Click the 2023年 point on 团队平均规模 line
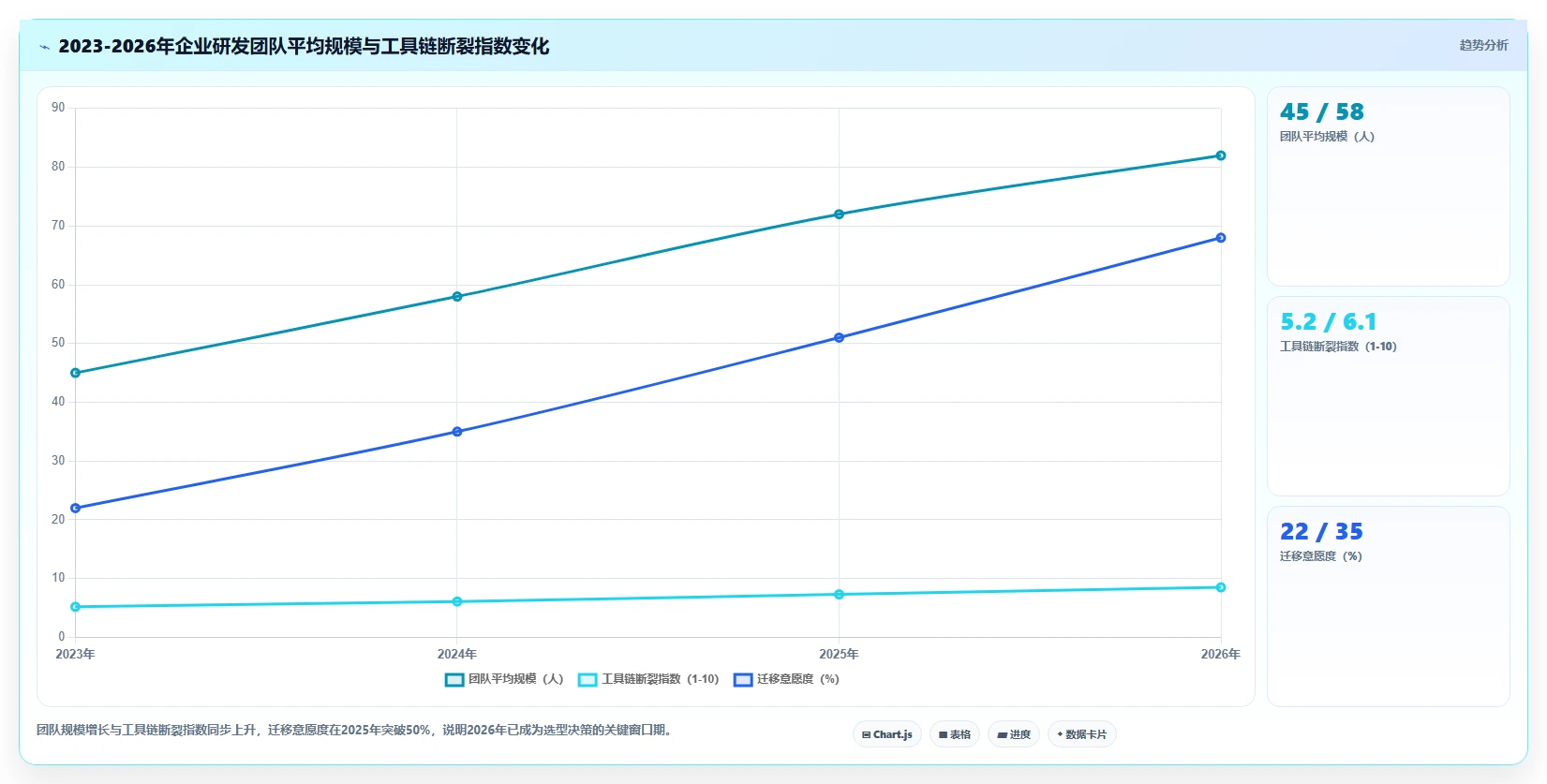This screenshot has height=784, width=1547. point(76,373)
